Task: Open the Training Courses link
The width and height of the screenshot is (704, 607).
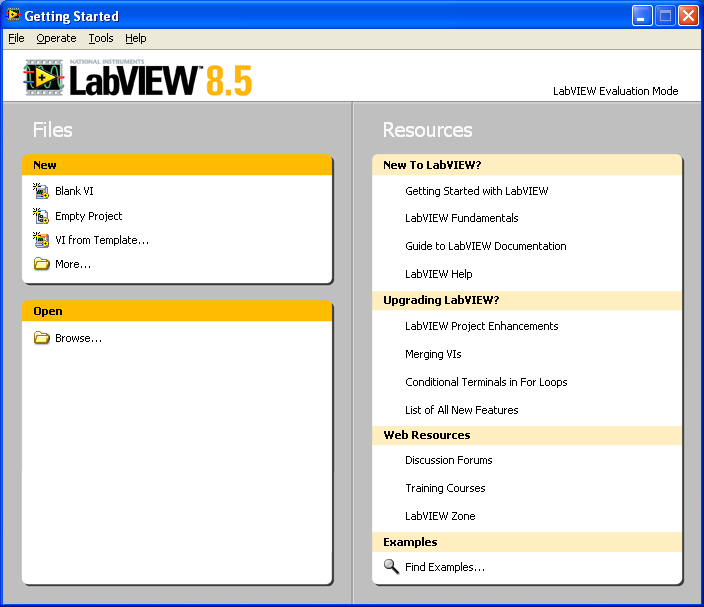Action: click(x=445, y=488)
